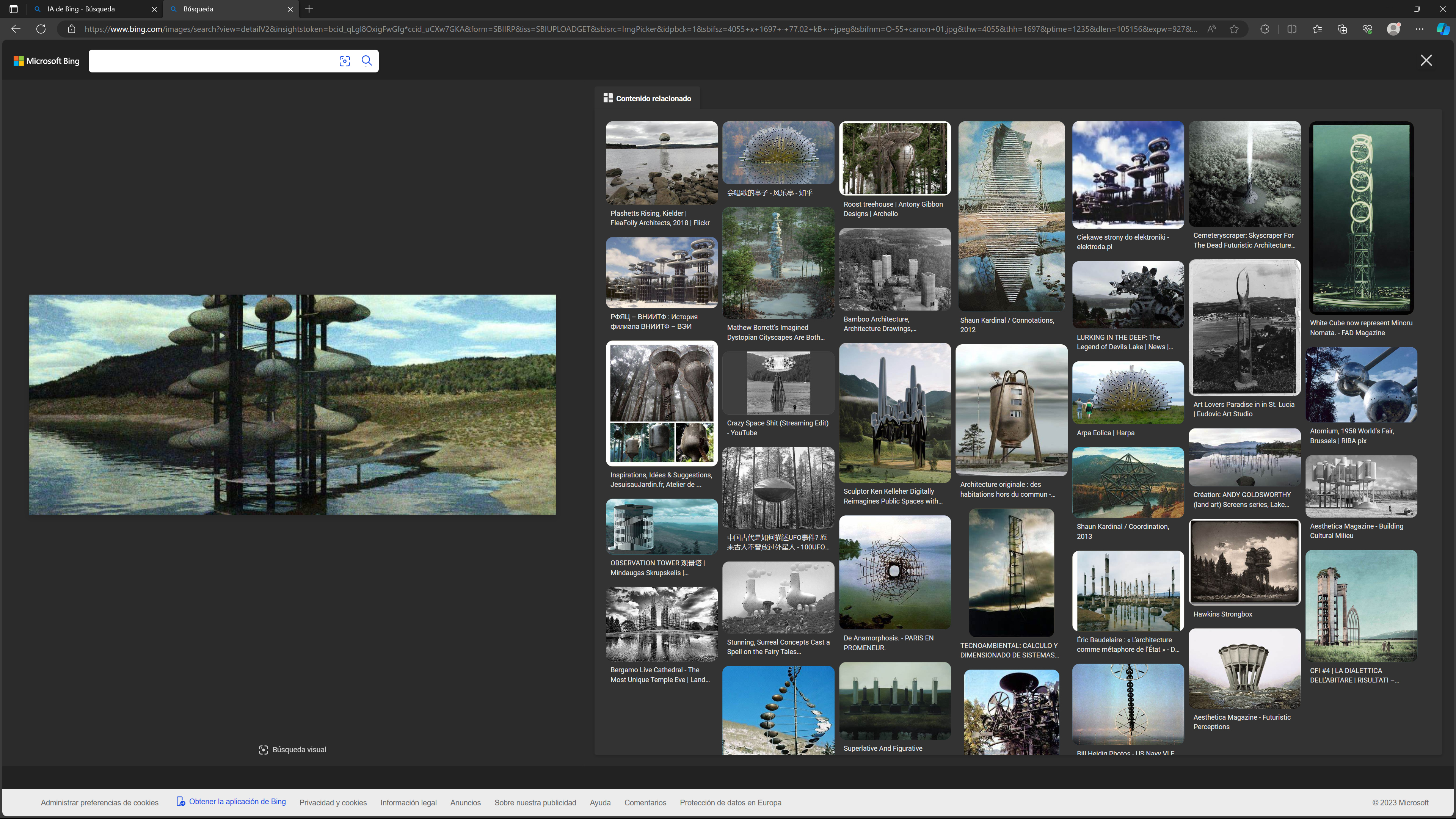The height and width of the screenshot is (819, 1456).
Task: Open the Plashetts Rising Kielder thumbnail
Action: pos(661,163)
